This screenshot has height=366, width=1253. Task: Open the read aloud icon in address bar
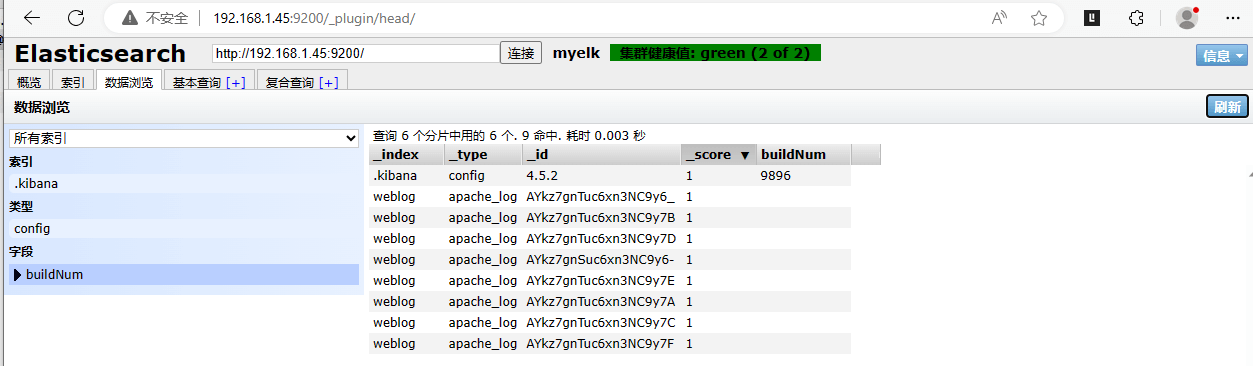pyautogui.click(x=999, y=18)
